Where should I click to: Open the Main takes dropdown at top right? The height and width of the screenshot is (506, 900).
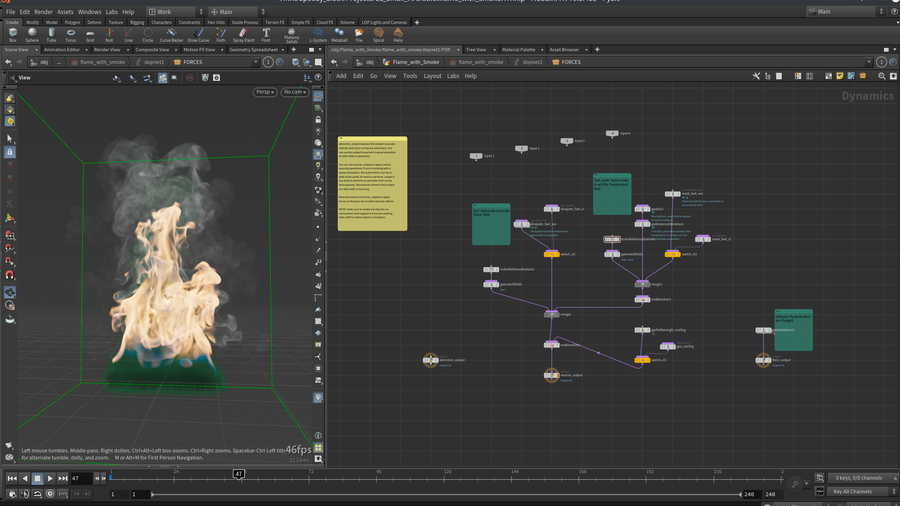coord(845,11)
